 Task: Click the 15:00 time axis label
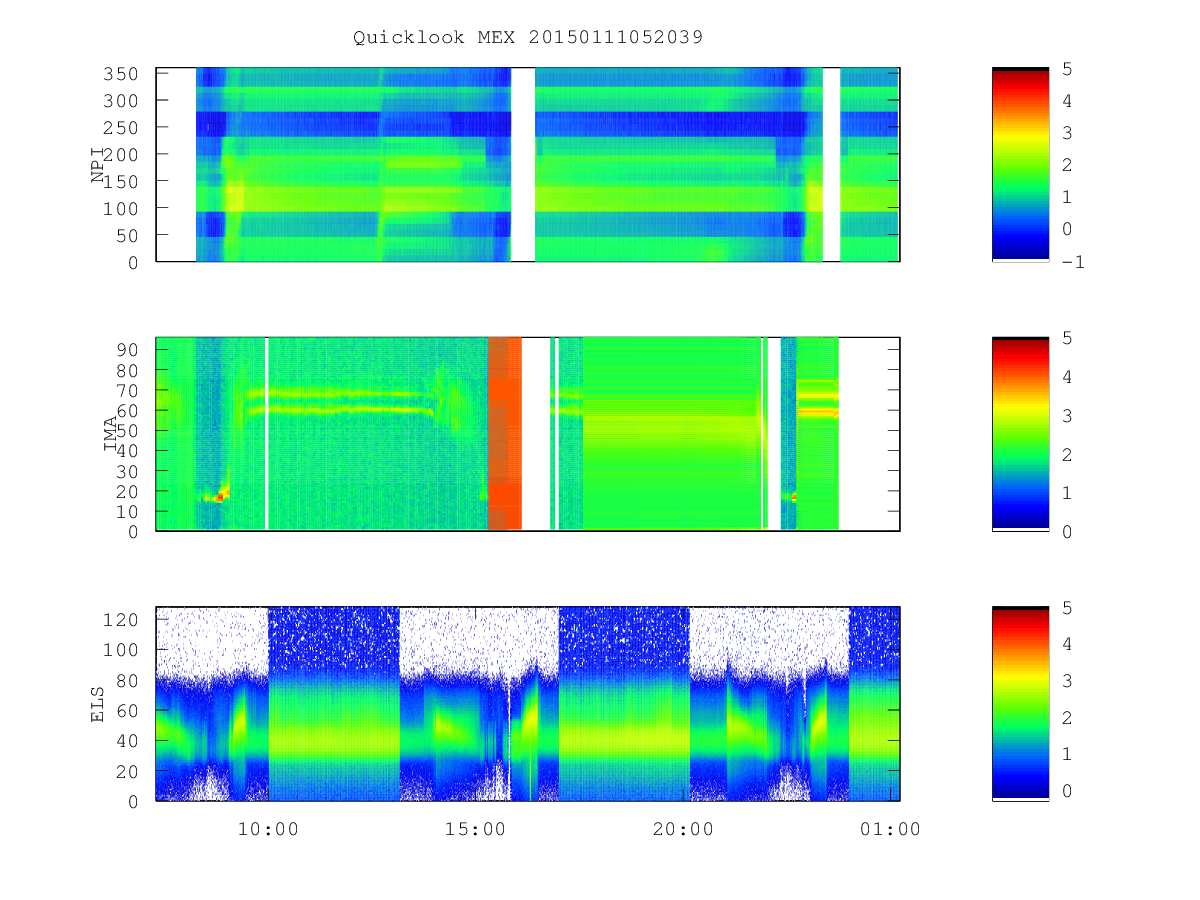point(475,828)
